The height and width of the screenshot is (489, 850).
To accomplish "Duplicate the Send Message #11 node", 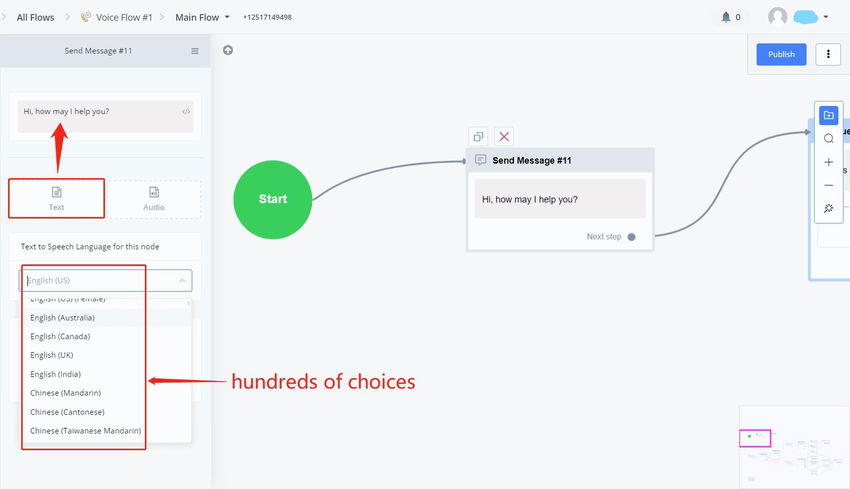I will (478, 137).
